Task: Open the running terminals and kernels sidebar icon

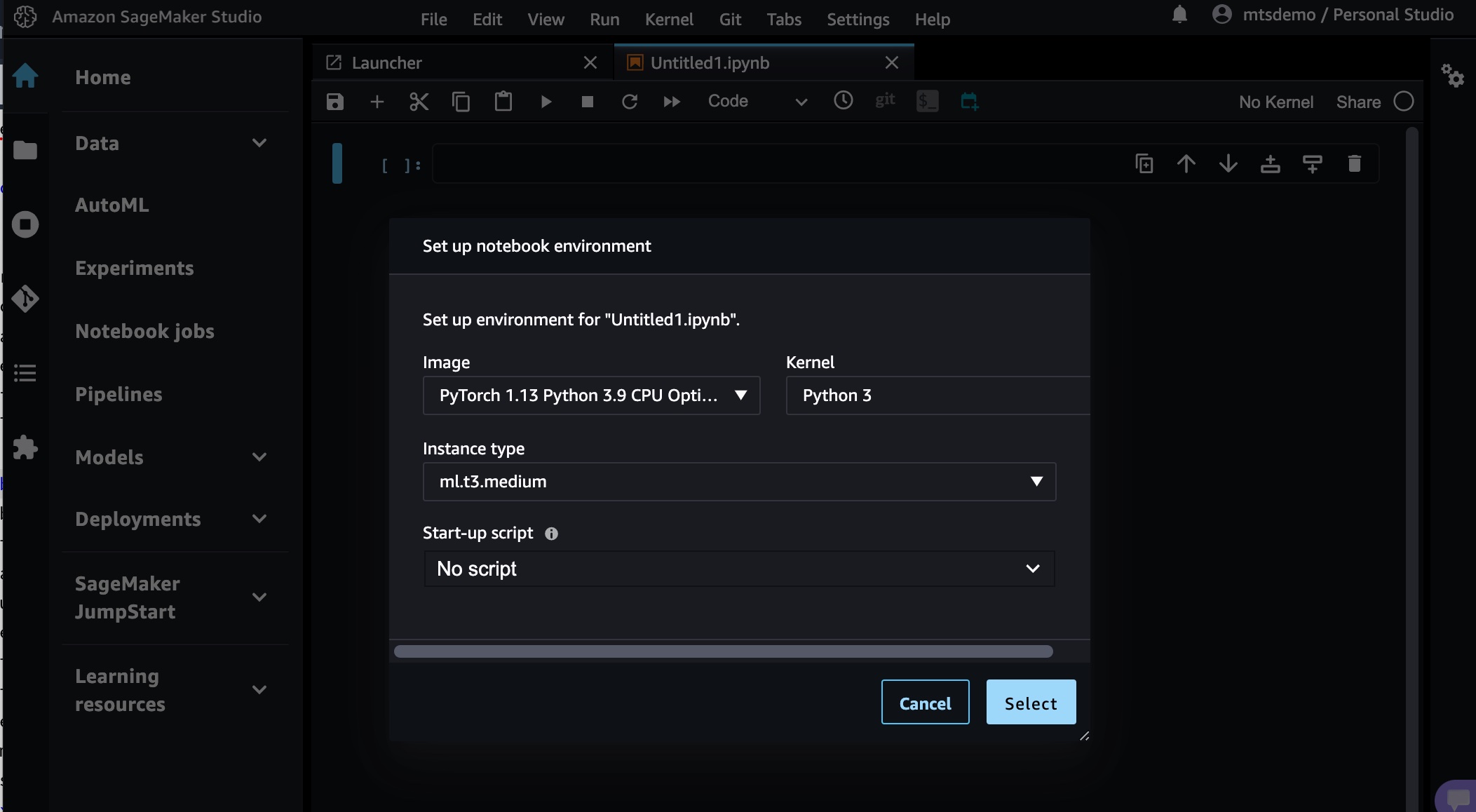Action: 25,224
